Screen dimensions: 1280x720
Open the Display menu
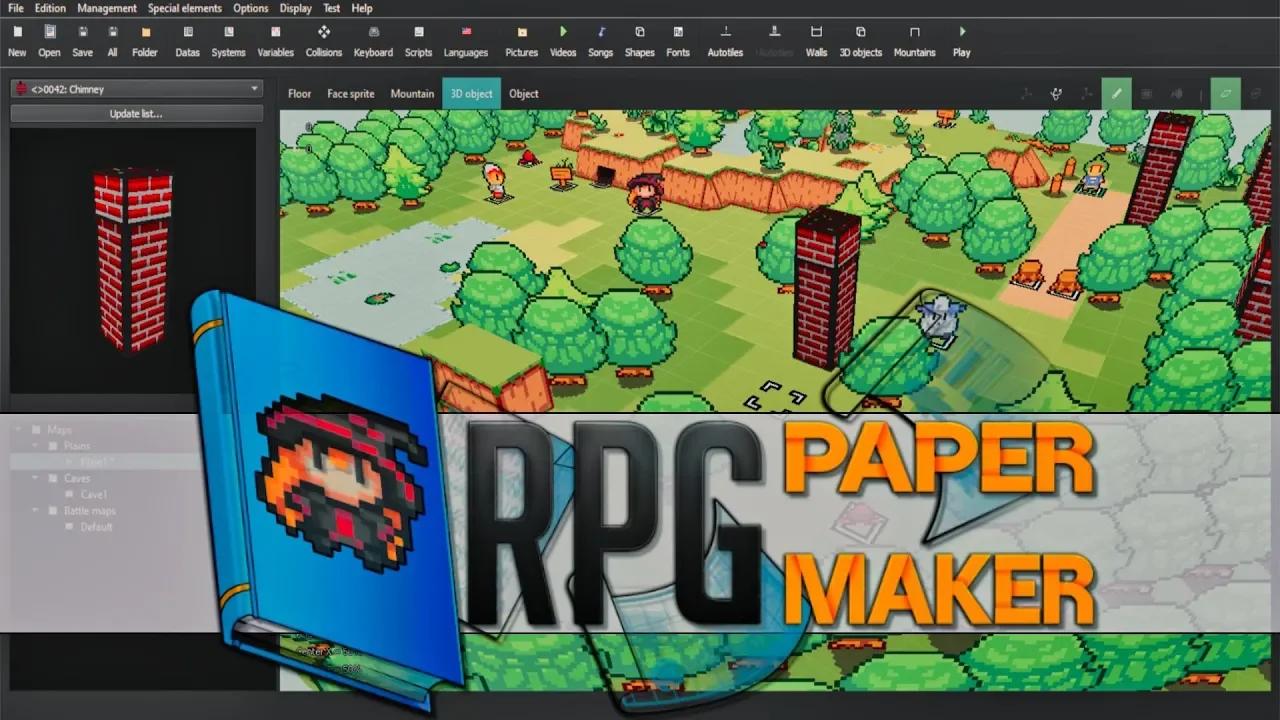pos(295,8)
